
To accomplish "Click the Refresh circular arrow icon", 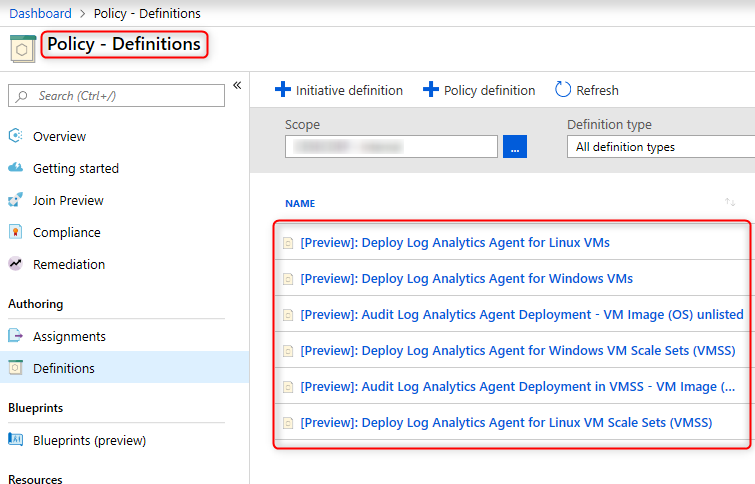I will [562, 89].
